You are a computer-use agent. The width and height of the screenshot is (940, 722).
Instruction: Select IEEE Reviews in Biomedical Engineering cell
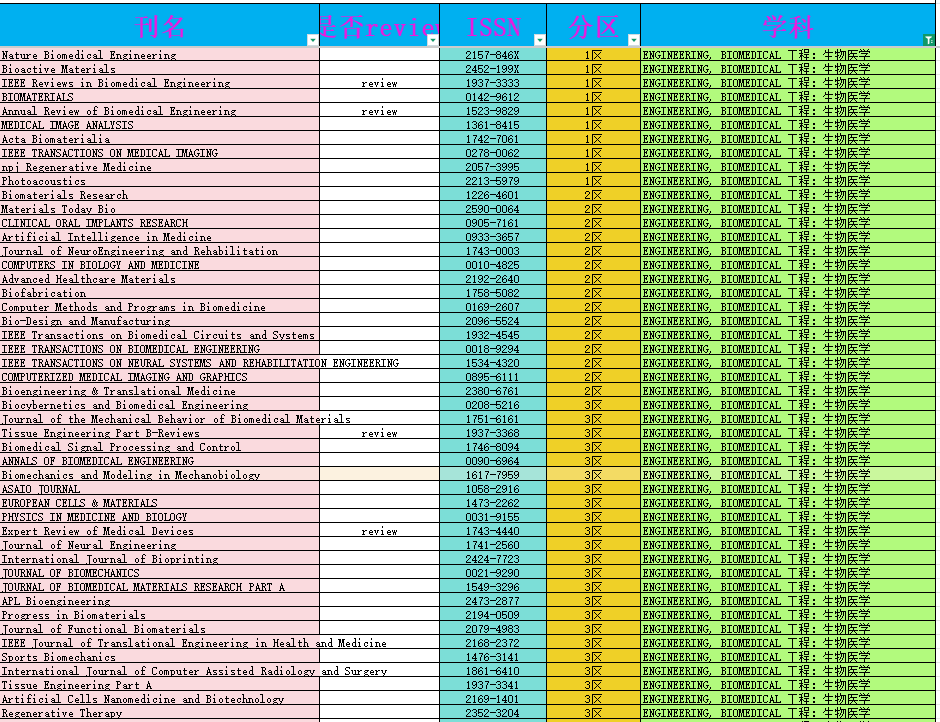159,83
